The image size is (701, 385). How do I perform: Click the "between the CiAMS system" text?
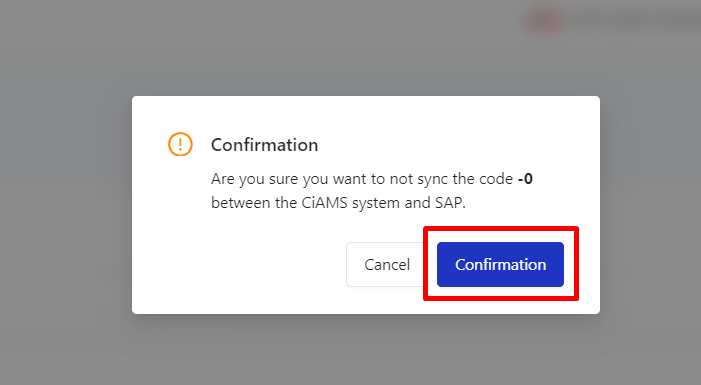pos(302,203)
